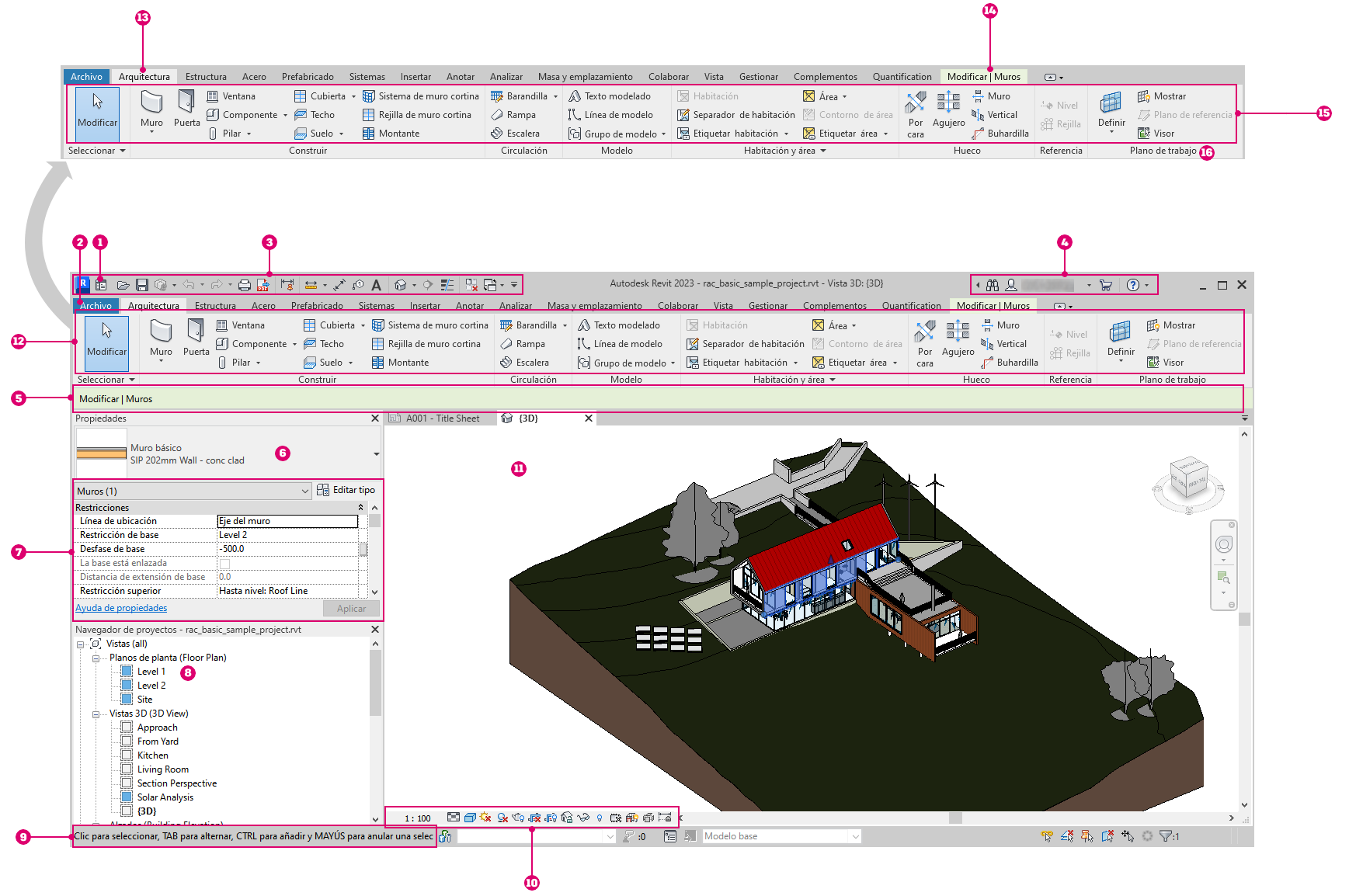Viewport: 1349px width, 896px height.
Task: Select the Text 'A' tool in quick access toolbar
Action: (x=377, y=285)
